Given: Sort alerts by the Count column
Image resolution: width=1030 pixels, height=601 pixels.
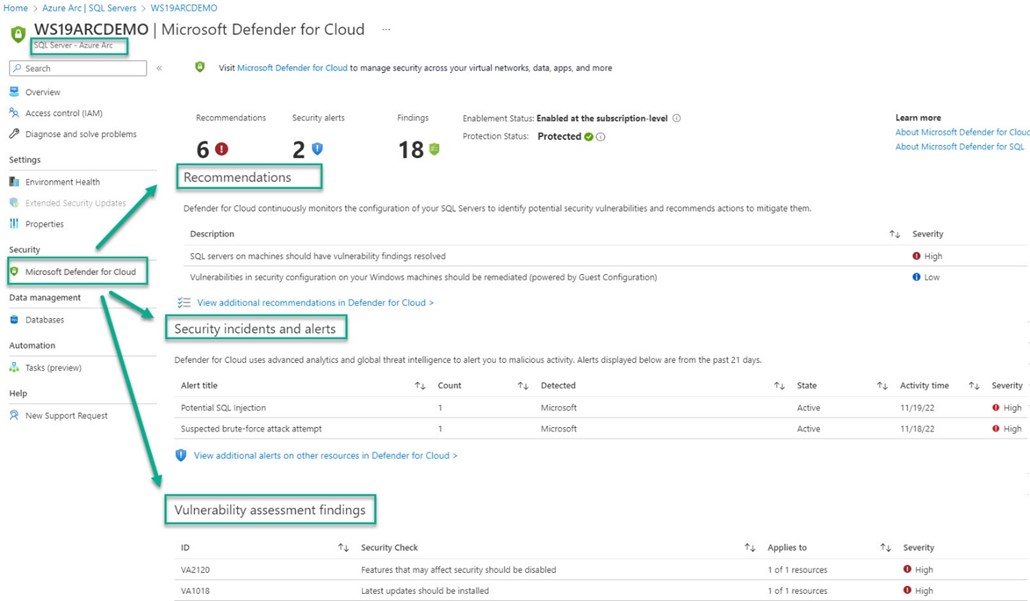Looking at the screenshot, I should [x=450, y=385].
